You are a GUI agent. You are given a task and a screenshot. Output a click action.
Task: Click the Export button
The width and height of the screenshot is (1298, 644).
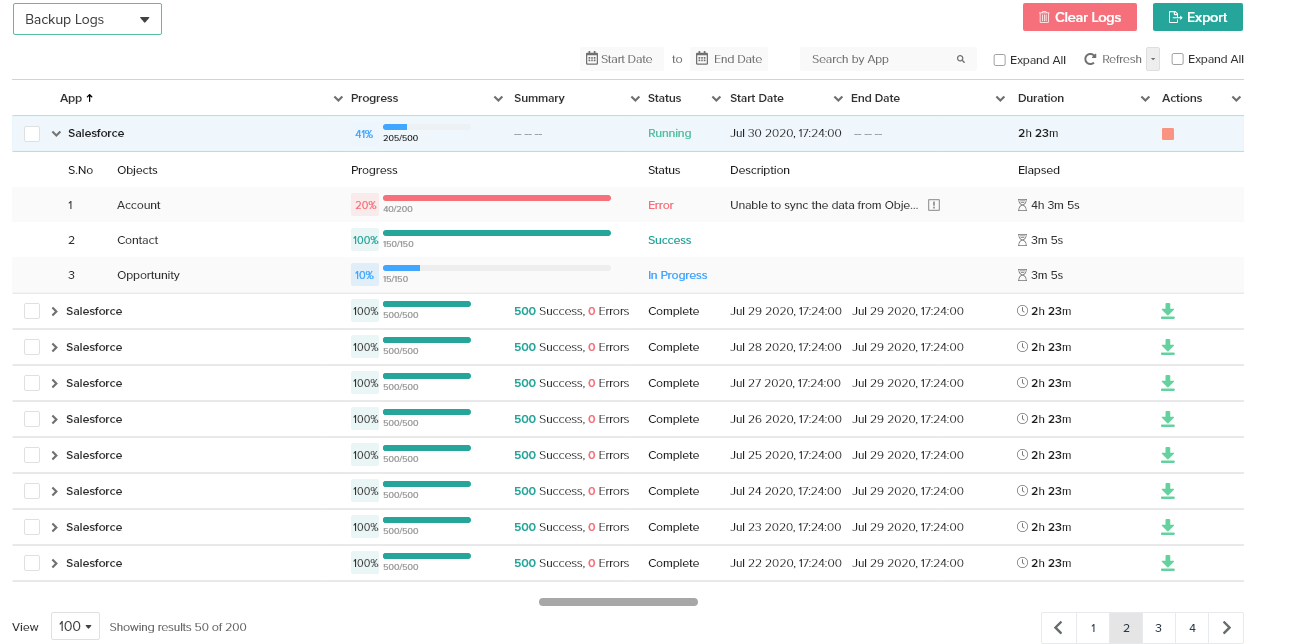click(1197, 17)
